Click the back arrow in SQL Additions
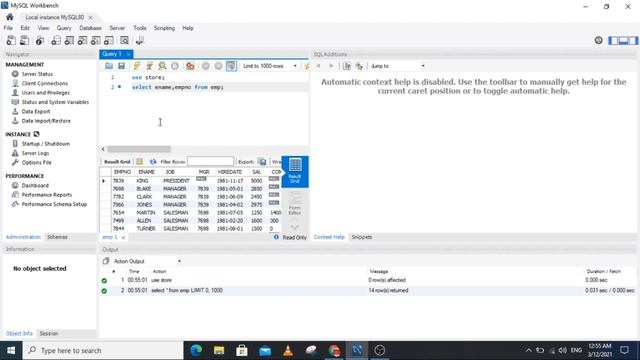The width and height of the screenshot is (640, 360). [318, 66]
